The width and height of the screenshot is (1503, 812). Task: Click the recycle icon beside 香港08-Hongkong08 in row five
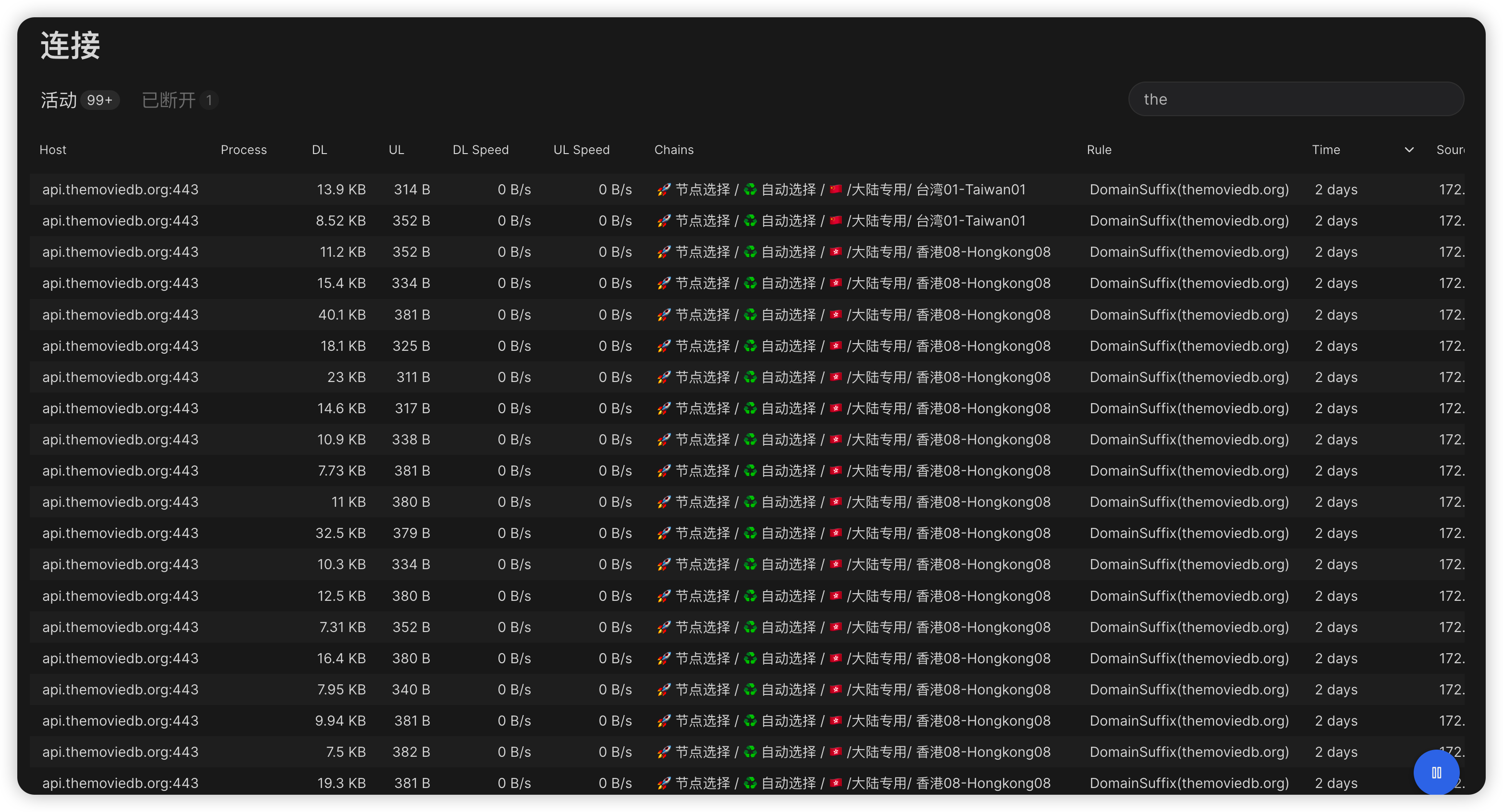[x=751, y=314]
